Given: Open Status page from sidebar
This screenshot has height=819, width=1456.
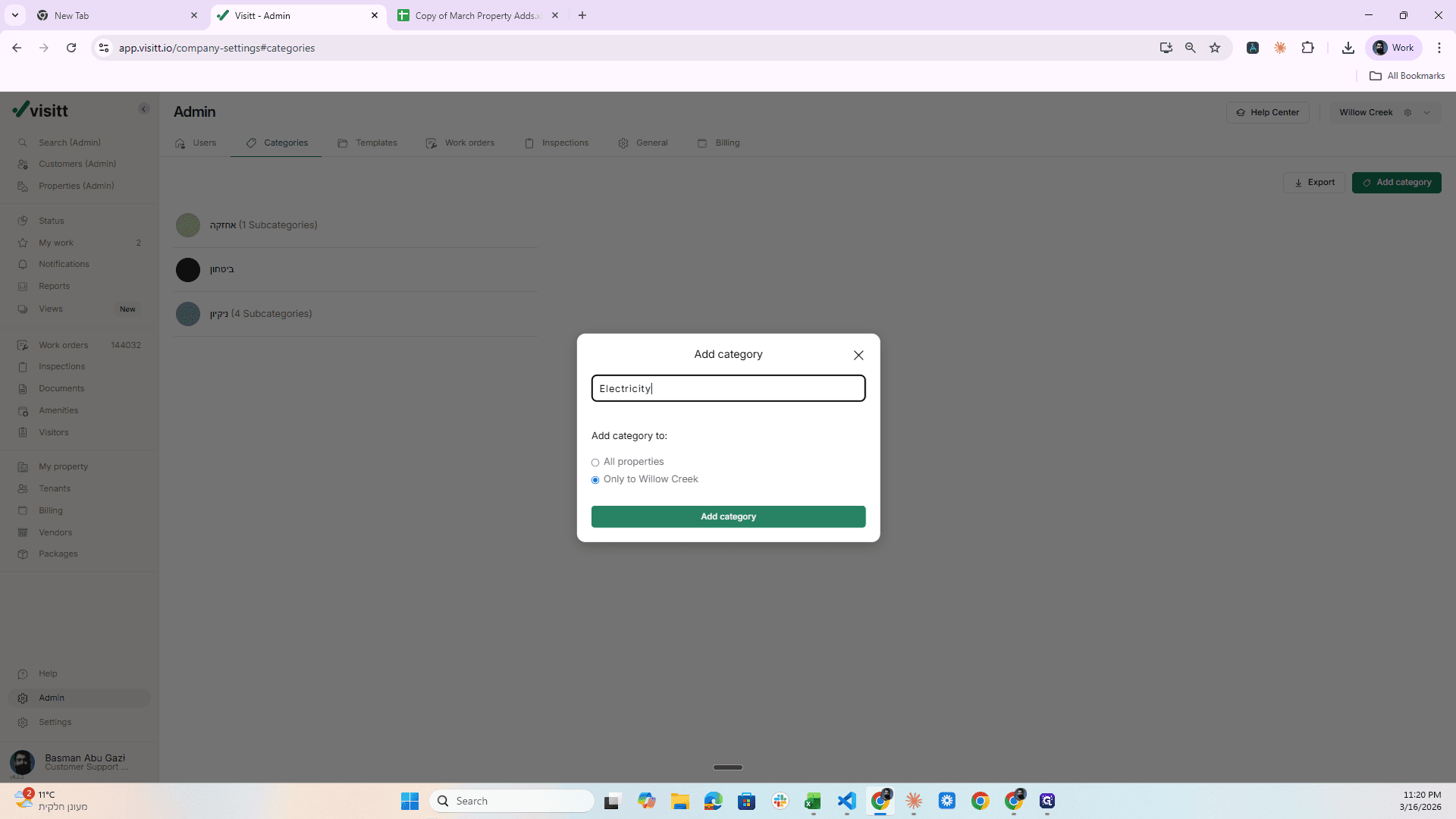Looking at the screenshot, I should click(52, 221).
